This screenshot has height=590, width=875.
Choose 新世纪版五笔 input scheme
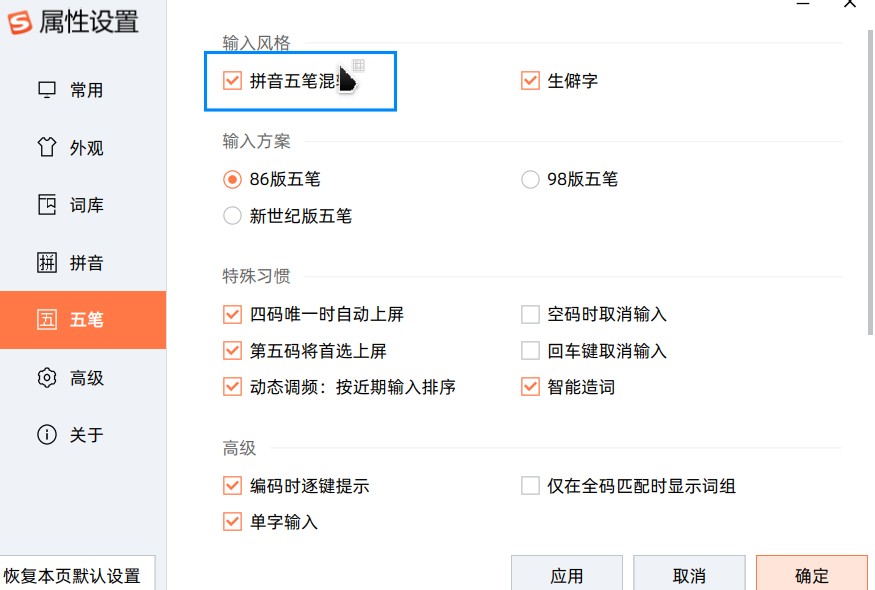coord(233,216)
